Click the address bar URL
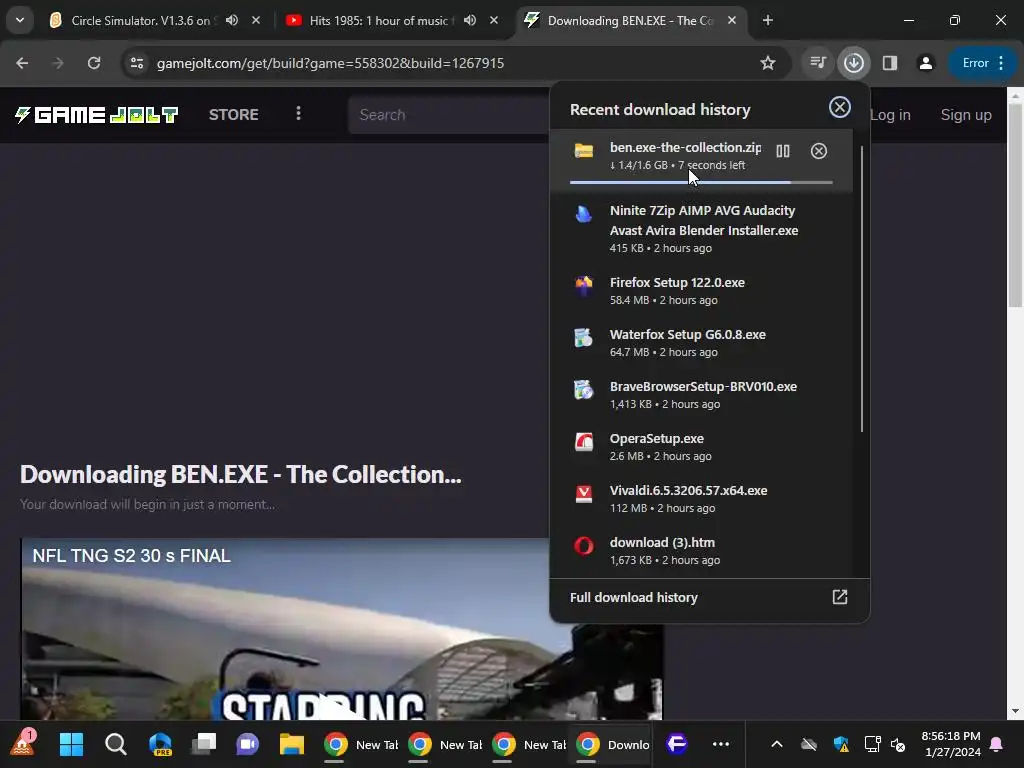Screen dimensions: 1024x768 coord(330,63)
